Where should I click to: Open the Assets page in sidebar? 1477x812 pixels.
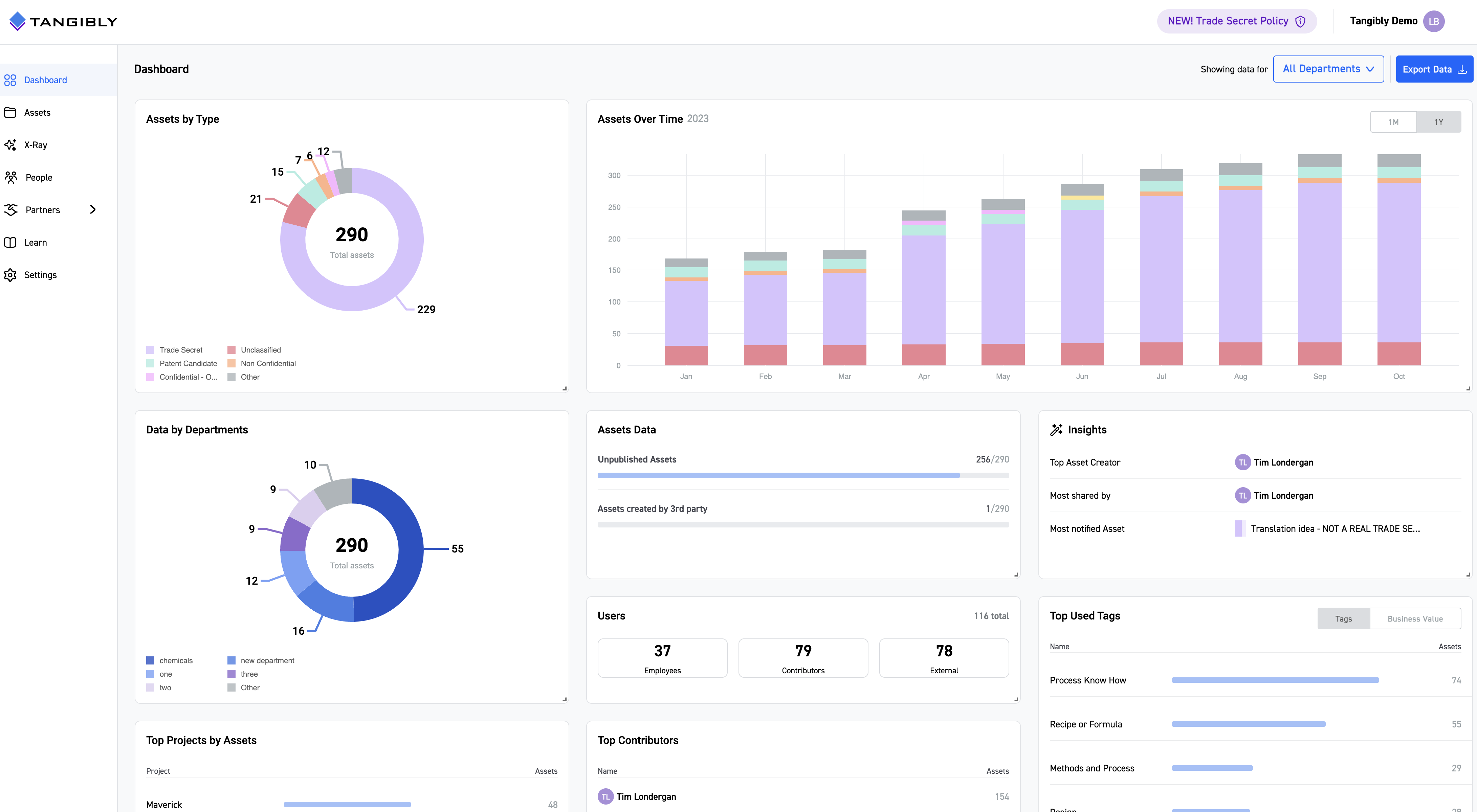(59, 112)
